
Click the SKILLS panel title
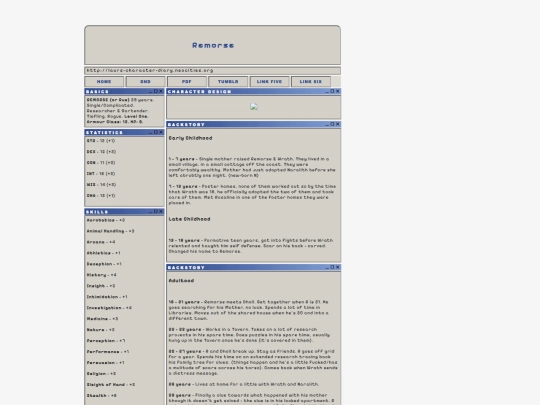tap(97, 212)
